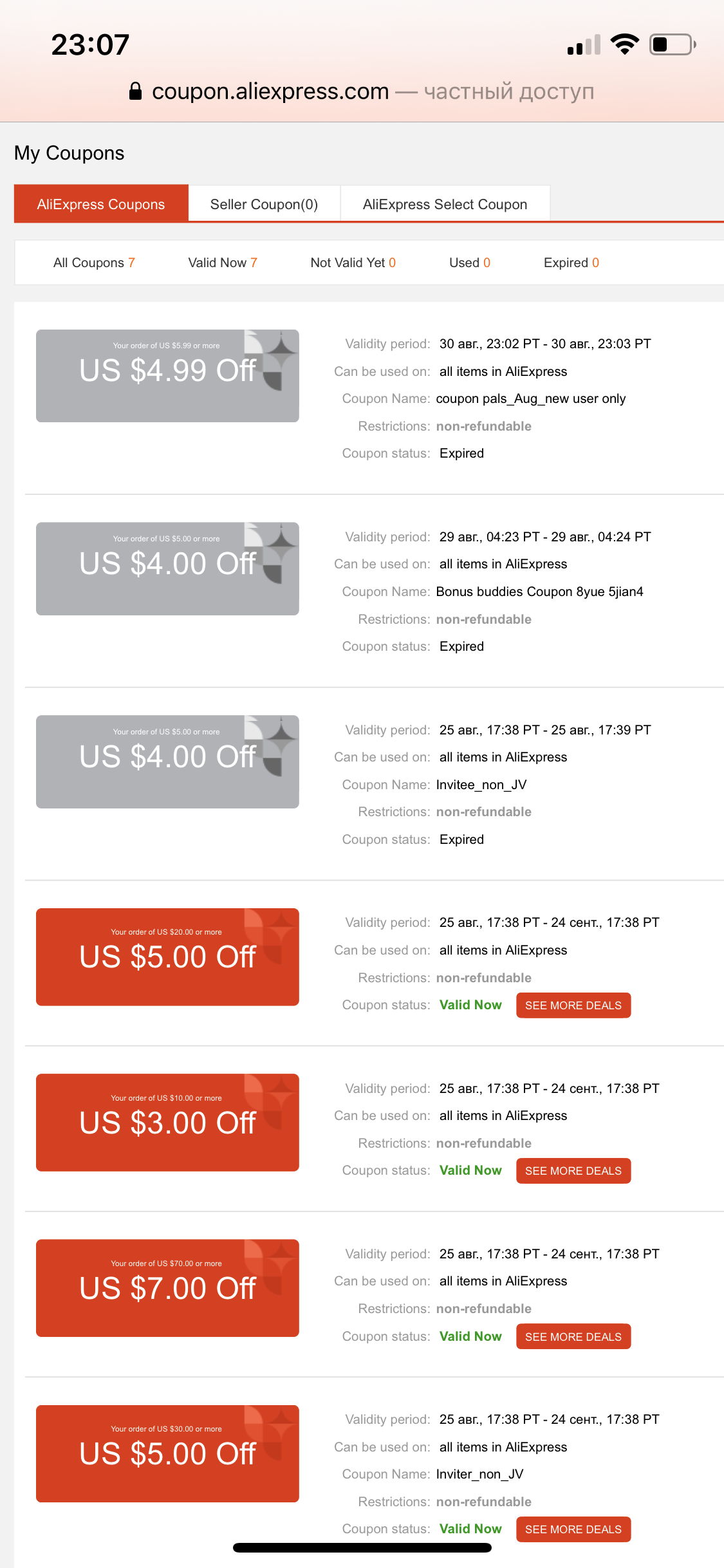Open the AliExpress Coupons tab
Screen dimensions: 724x1568
coord(101,204)
